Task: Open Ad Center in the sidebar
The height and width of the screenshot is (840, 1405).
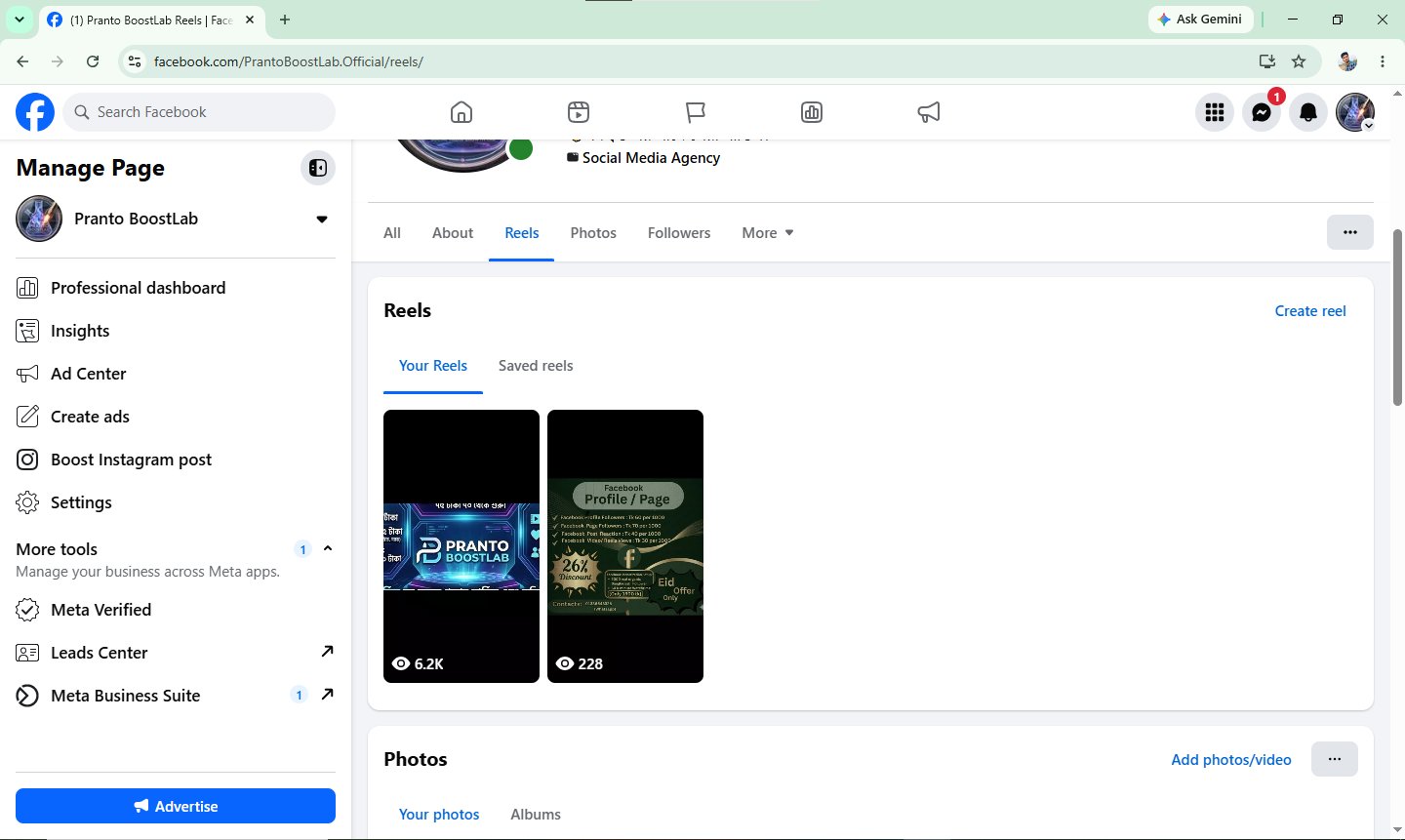Action: click(176, 374)
